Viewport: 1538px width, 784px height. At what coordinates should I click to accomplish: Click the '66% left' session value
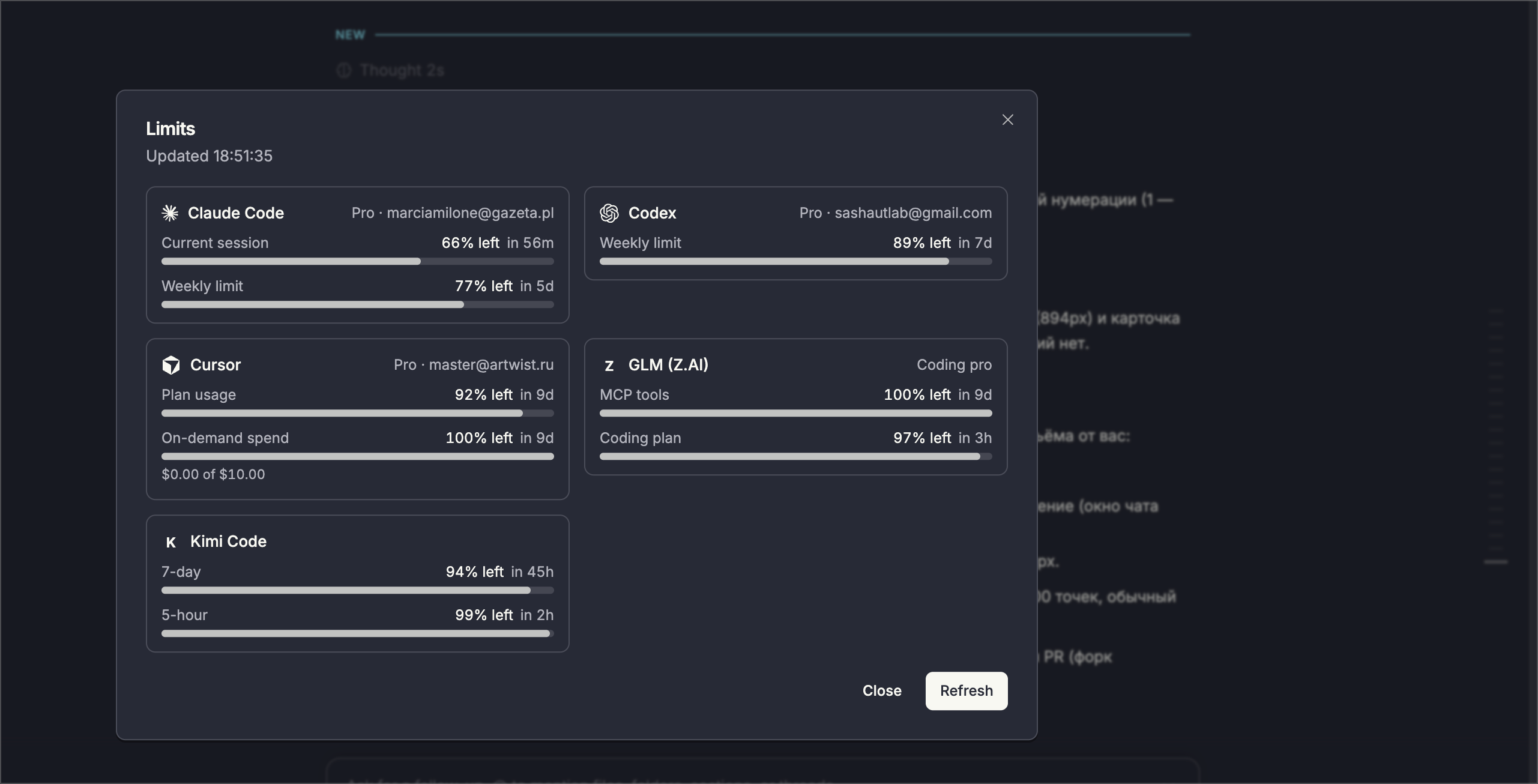[471, 243]
